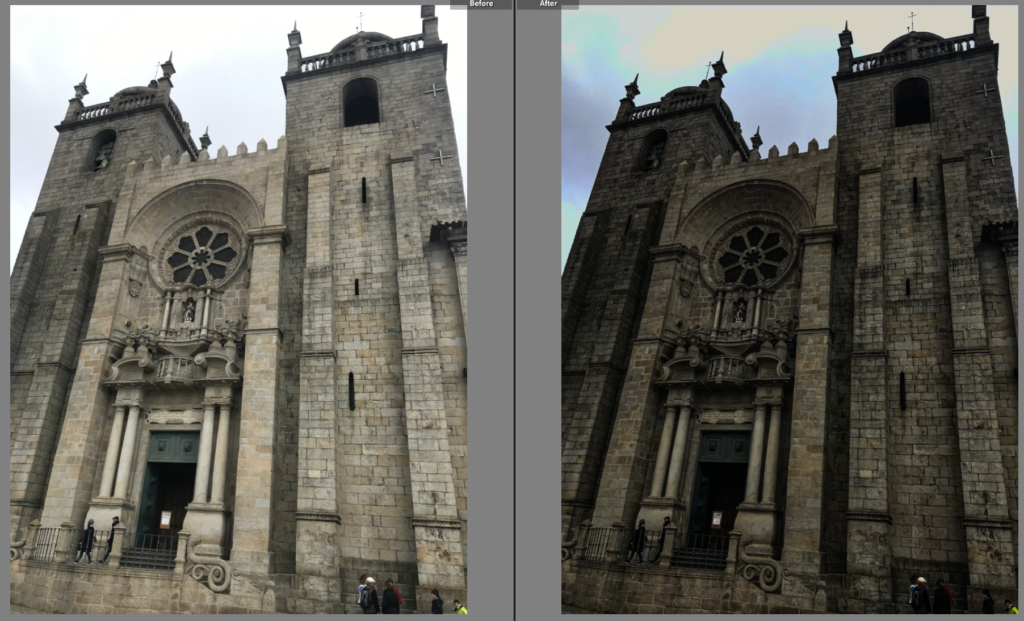The width and height of the screenshot is (1024, 621).
Task: Click statue niche above door in After
Action: pyautogui.click(x=740, y=311)
